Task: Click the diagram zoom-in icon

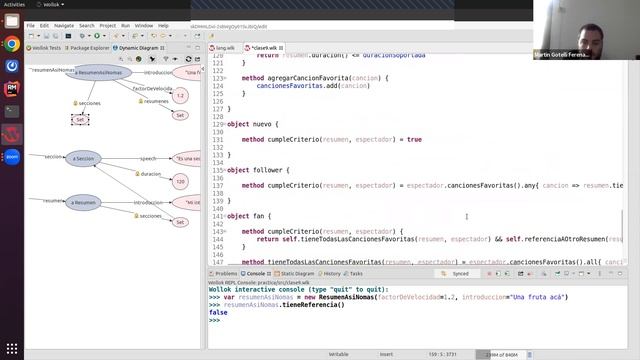Action: pos(121,59)
